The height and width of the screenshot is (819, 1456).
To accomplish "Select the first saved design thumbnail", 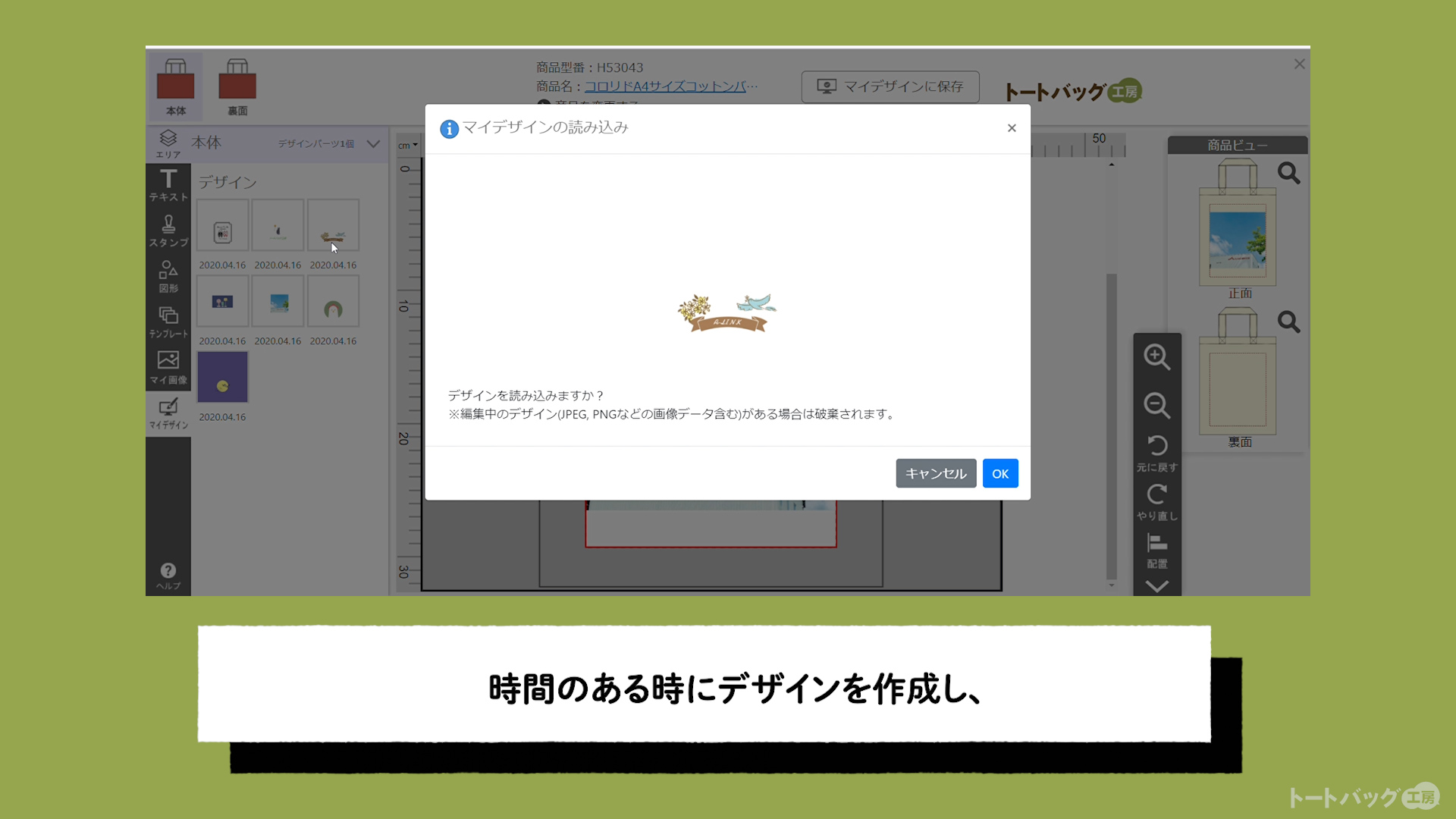I will [222, 225].
